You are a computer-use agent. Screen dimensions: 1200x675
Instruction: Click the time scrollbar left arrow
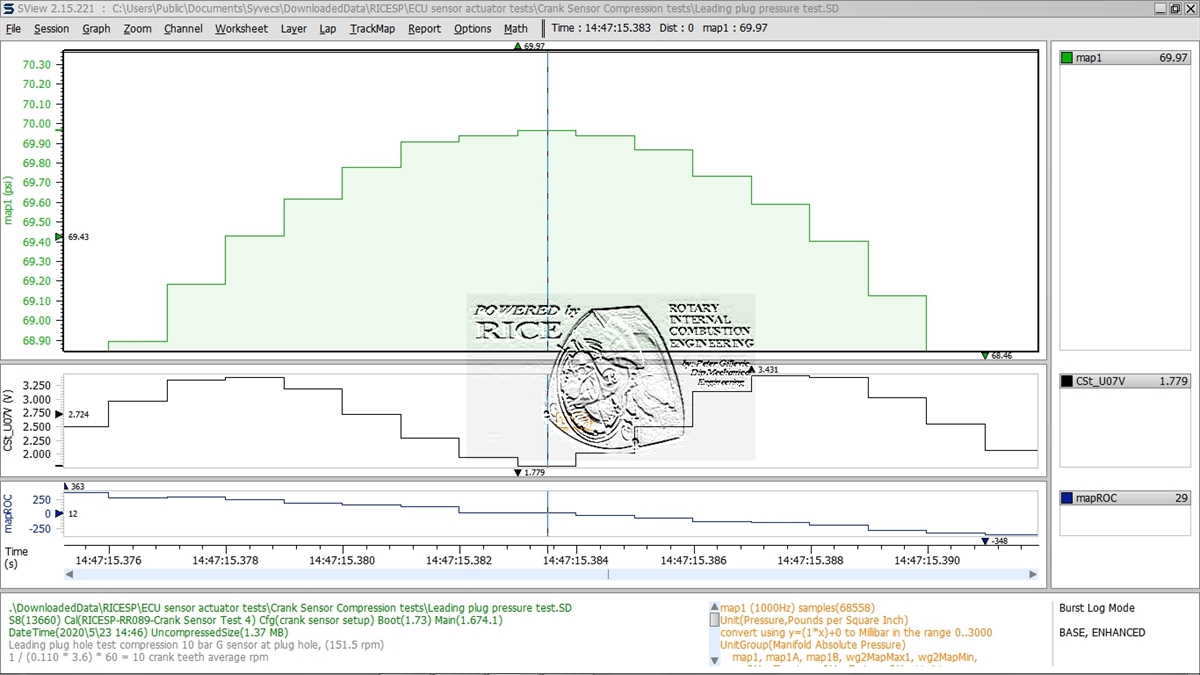[x=69, y=574]
